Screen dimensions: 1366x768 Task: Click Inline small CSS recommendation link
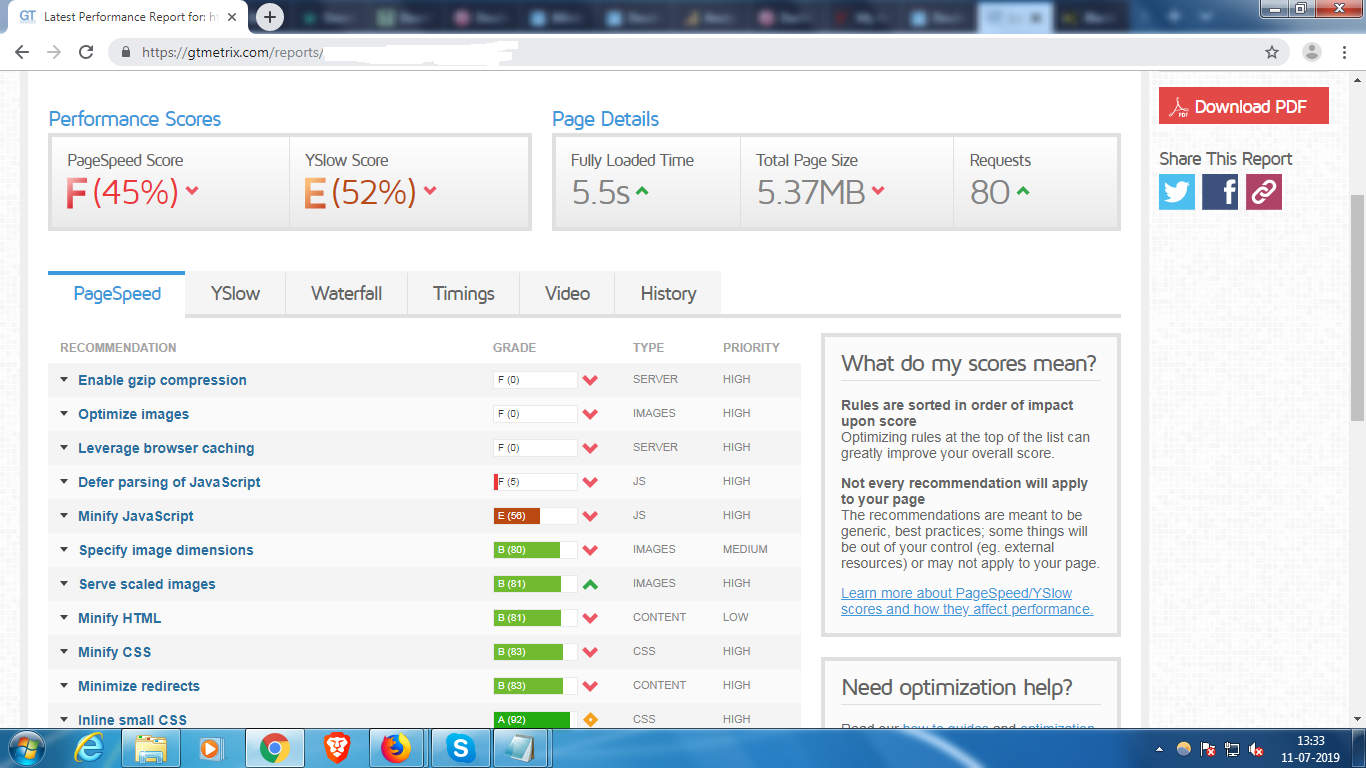tap(132, 720)
